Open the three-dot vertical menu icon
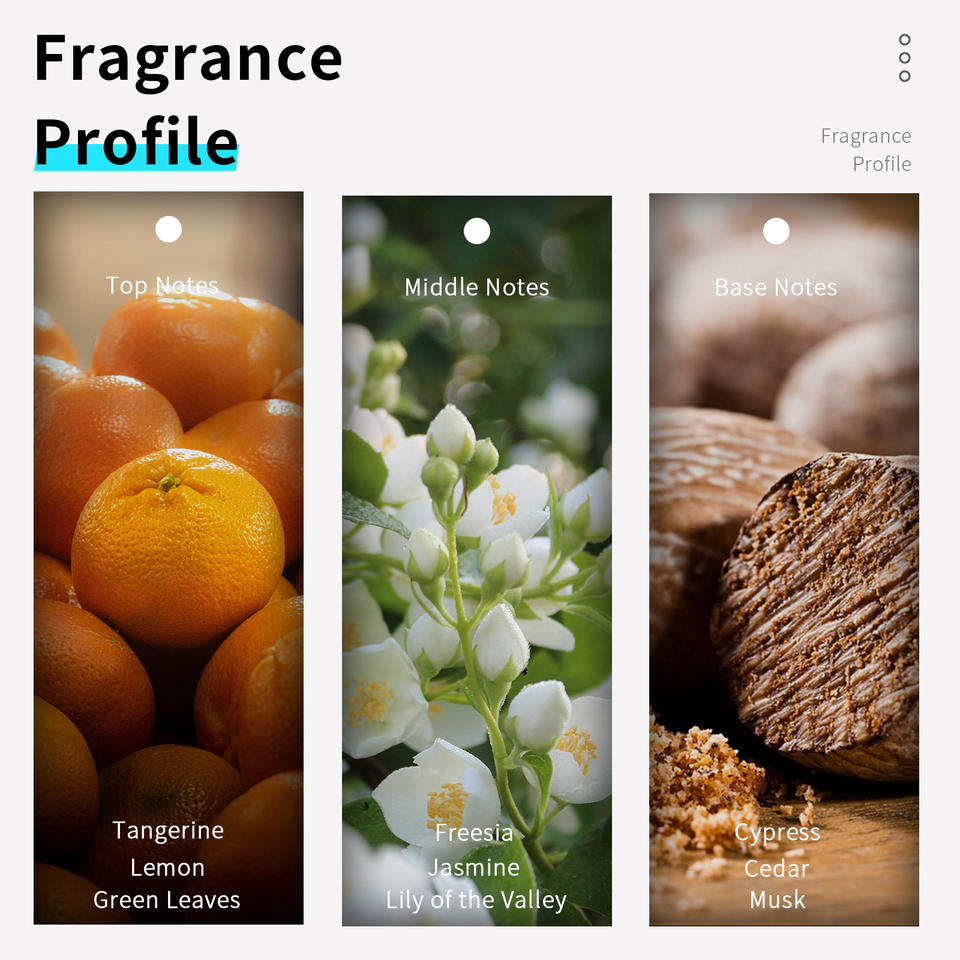The width and height of the screenshot is (960, 960). pos(904,58)
